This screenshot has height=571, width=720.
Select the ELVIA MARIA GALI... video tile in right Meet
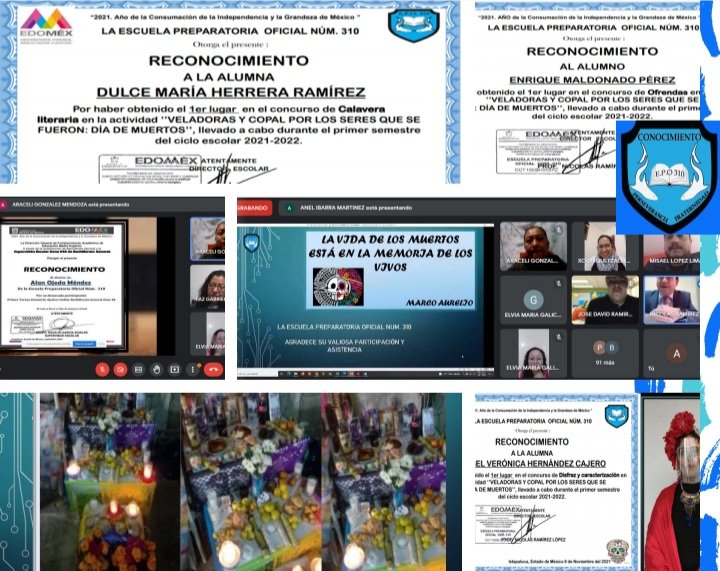533,353
